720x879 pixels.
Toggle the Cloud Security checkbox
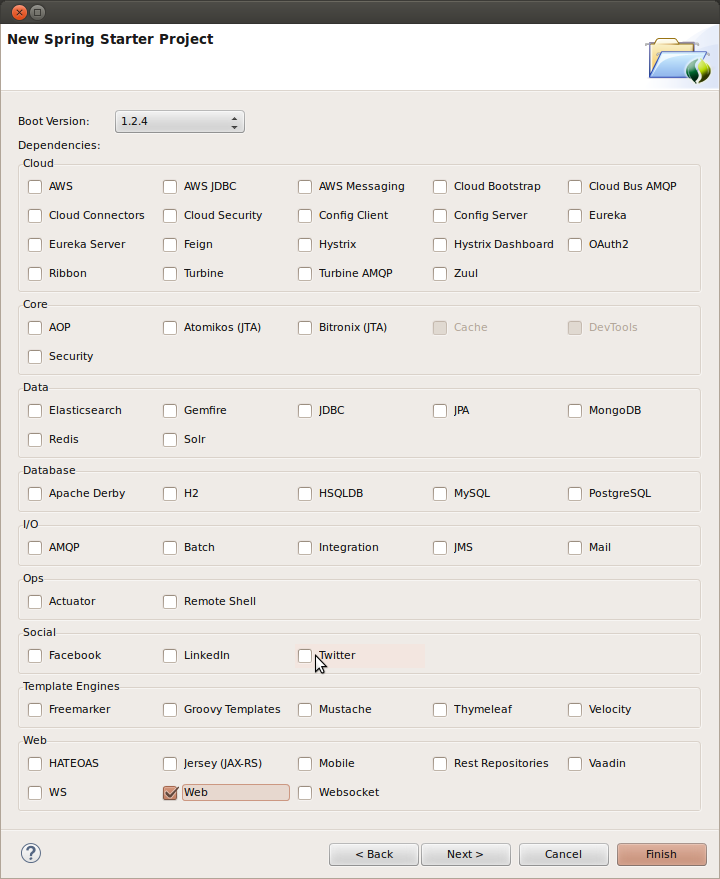170,216
